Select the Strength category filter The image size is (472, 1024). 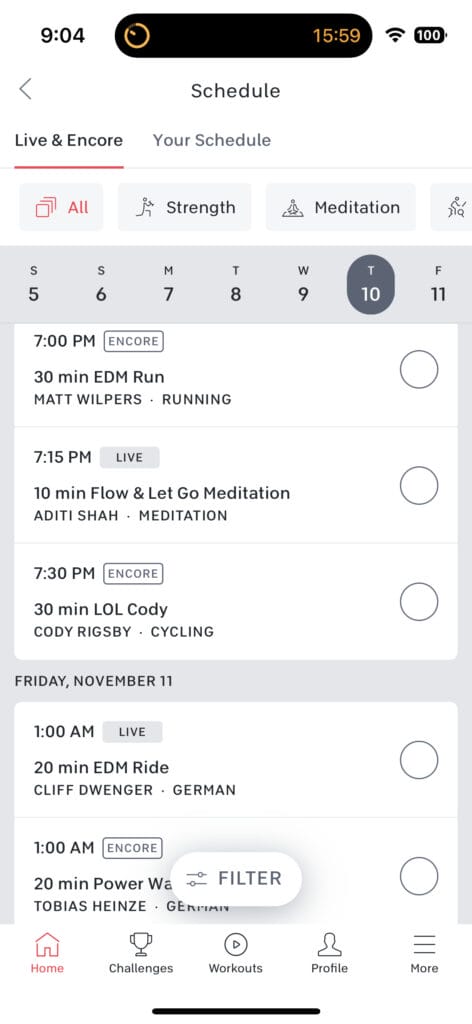(184, 207)
